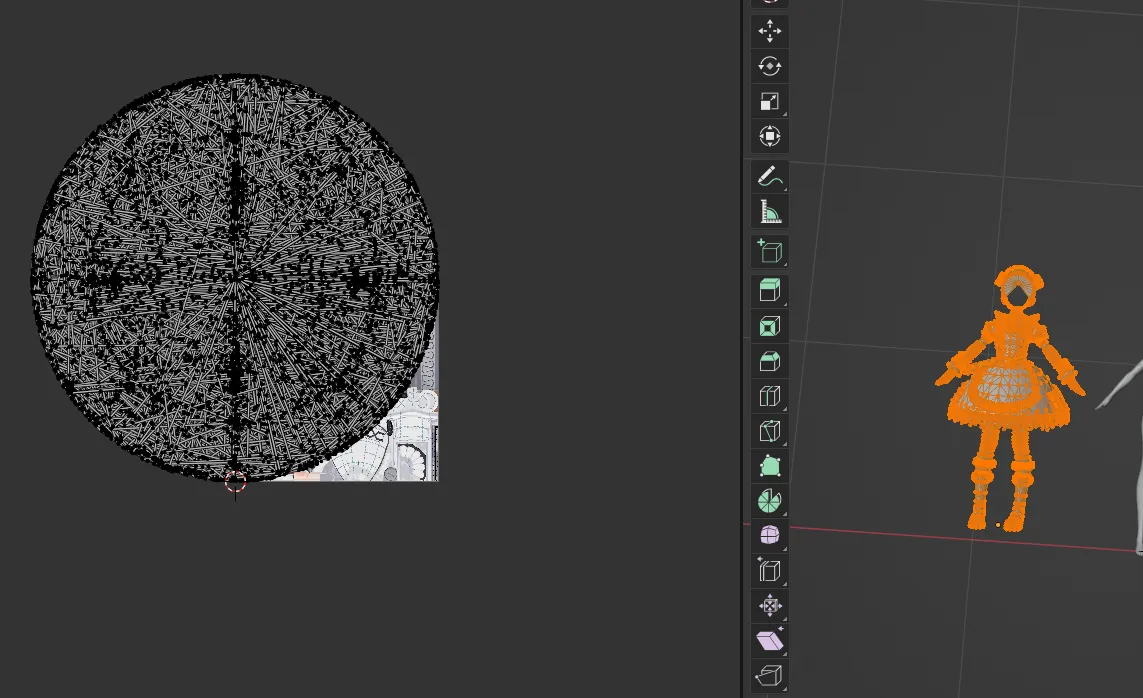The height and width of the screenshot is (698, 1143).
Task: Select the Measure ruler tool
Action: [x=770, y=212]
